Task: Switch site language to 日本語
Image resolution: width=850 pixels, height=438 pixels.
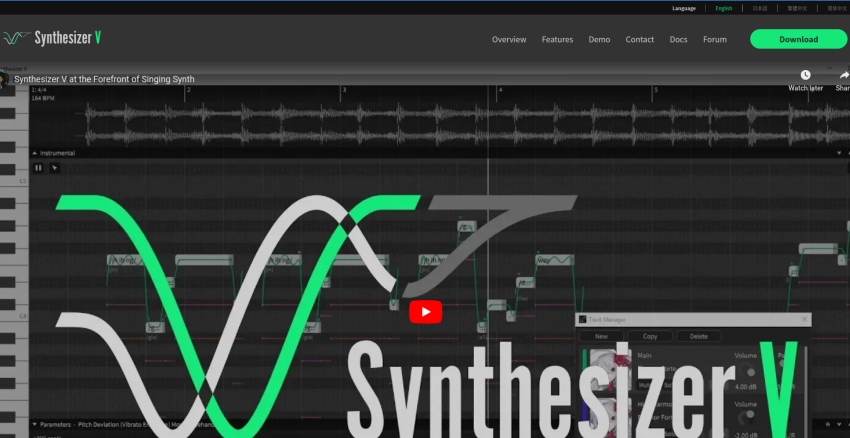Action: click(760, 8)
